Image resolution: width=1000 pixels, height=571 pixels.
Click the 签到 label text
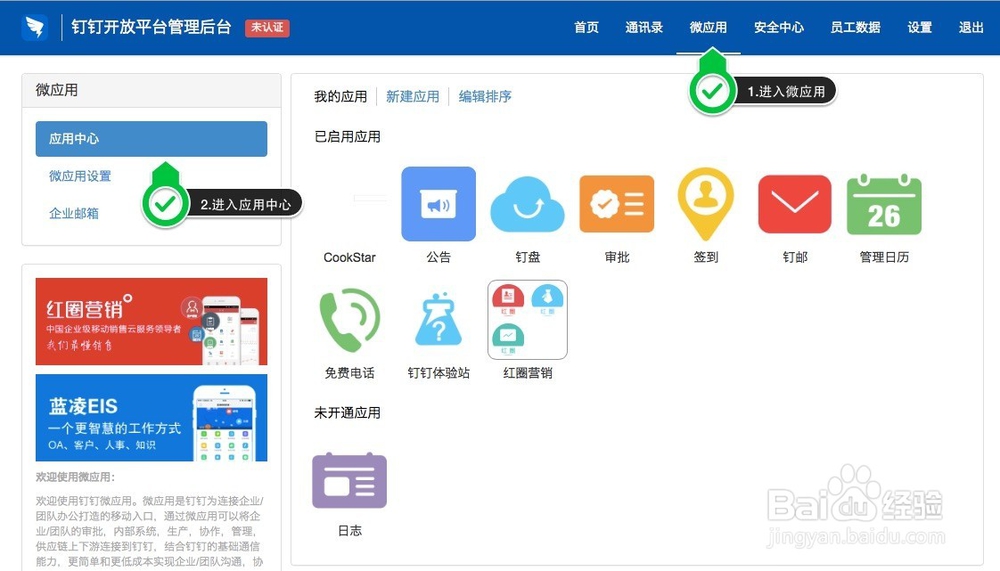tap(705, 257)
